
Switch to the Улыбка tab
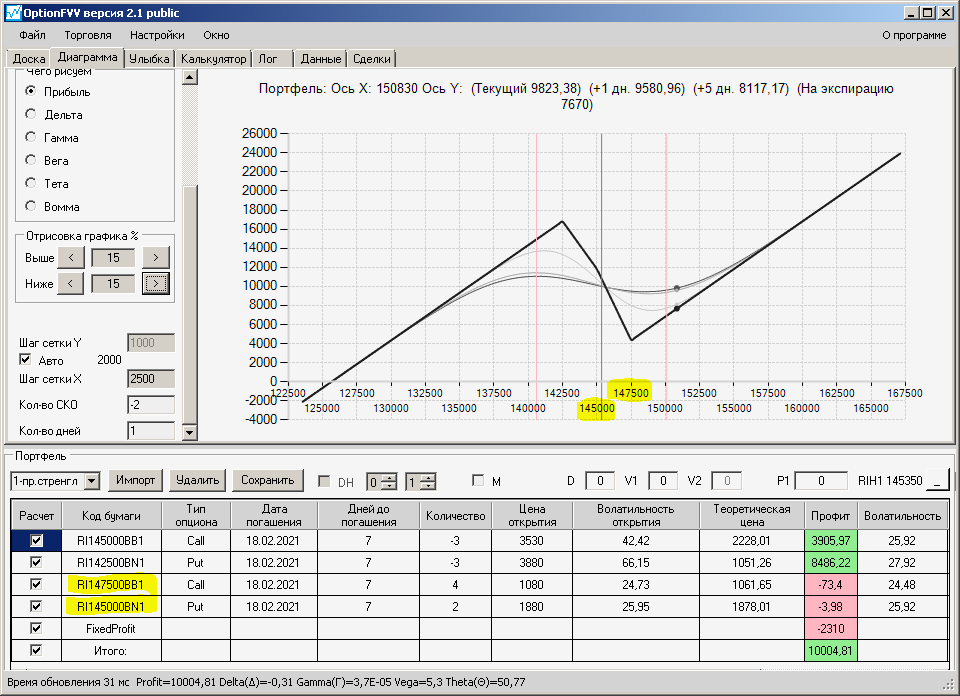(x=149, y=59)
